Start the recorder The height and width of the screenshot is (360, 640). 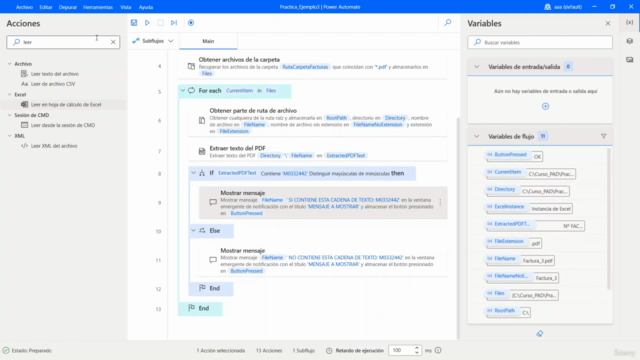[x=191, y=23]
